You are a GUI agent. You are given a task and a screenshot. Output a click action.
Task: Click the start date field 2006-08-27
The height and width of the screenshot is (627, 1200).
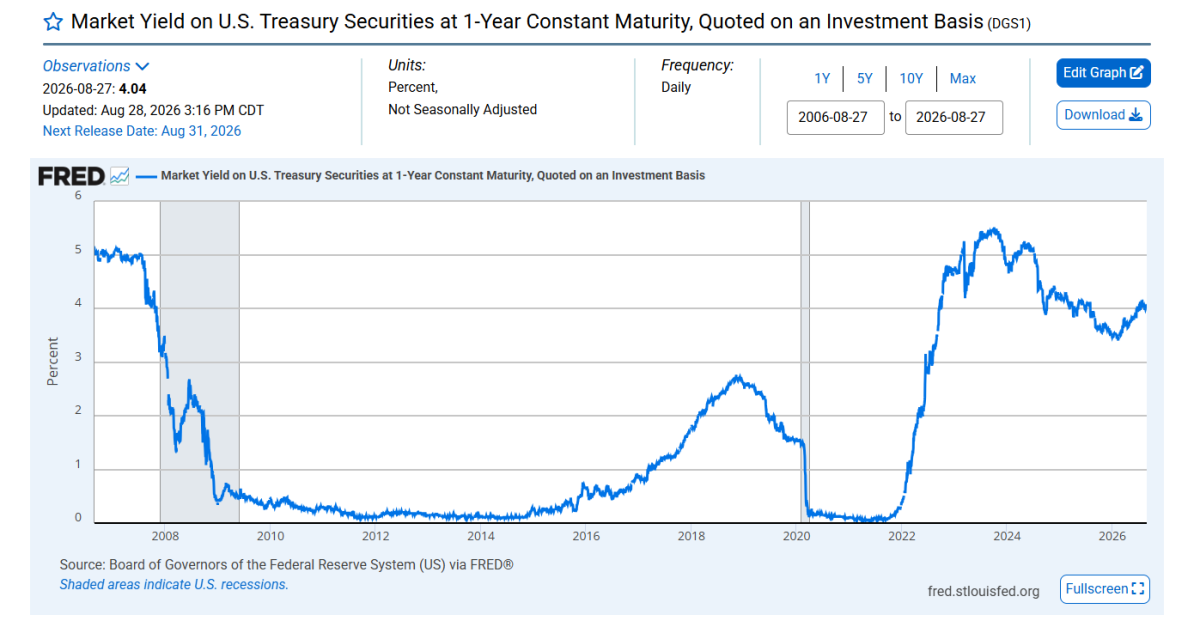coord(836,117)
